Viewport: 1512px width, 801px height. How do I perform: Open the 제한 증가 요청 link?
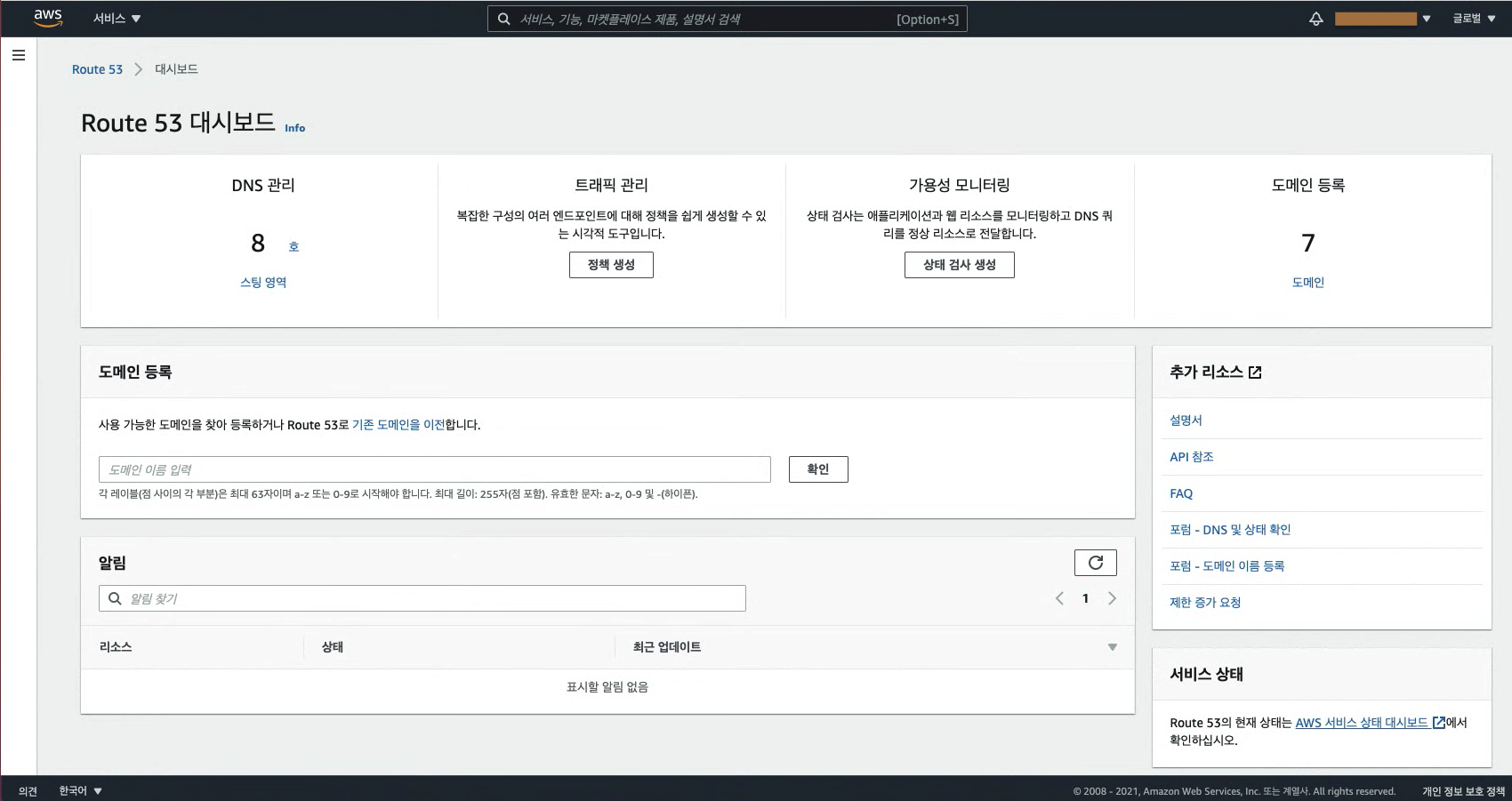(x=1205, y=603)
